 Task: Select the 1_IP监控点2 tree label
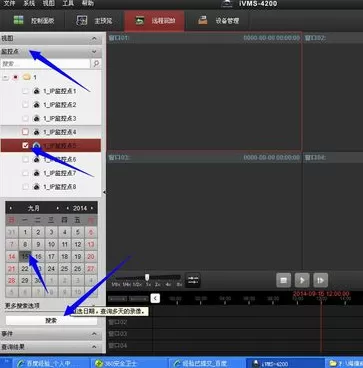click(60, 105)
